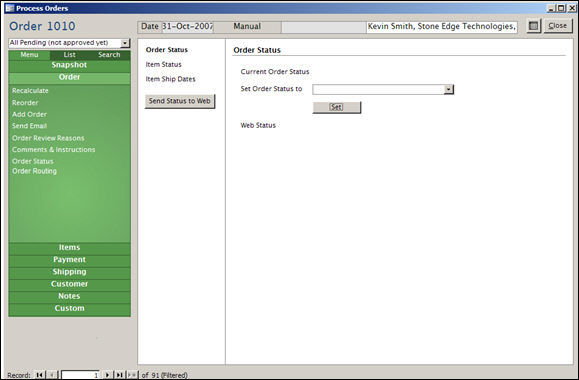Viewport: 579px width, 380px height.
Task: Open Order Review Reasons
Action: pyautogui.click(x=48, y=138)
